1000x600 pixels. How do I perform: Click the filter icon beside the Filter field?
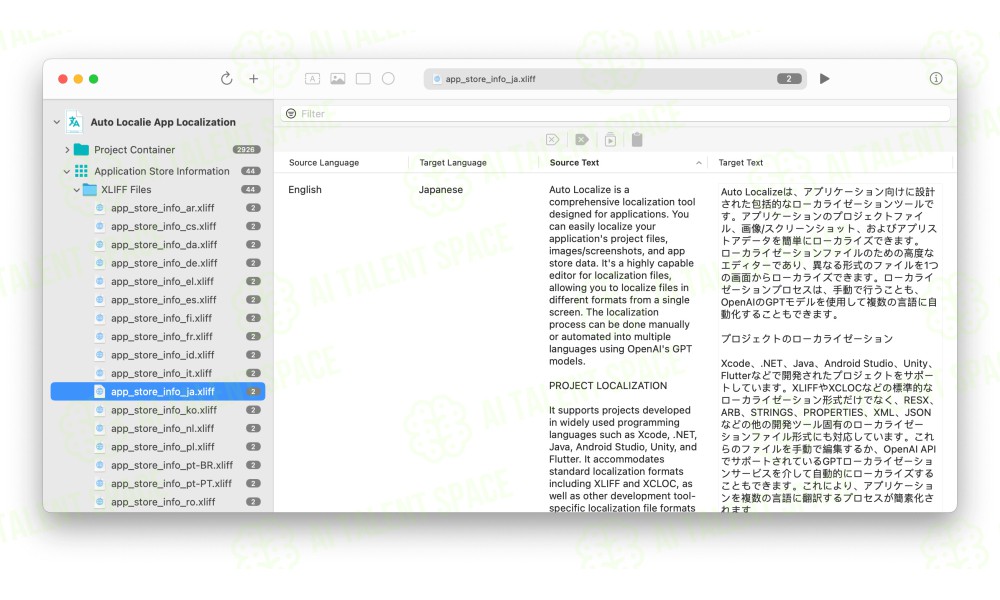pyautogui.click(x=291, y=113)
